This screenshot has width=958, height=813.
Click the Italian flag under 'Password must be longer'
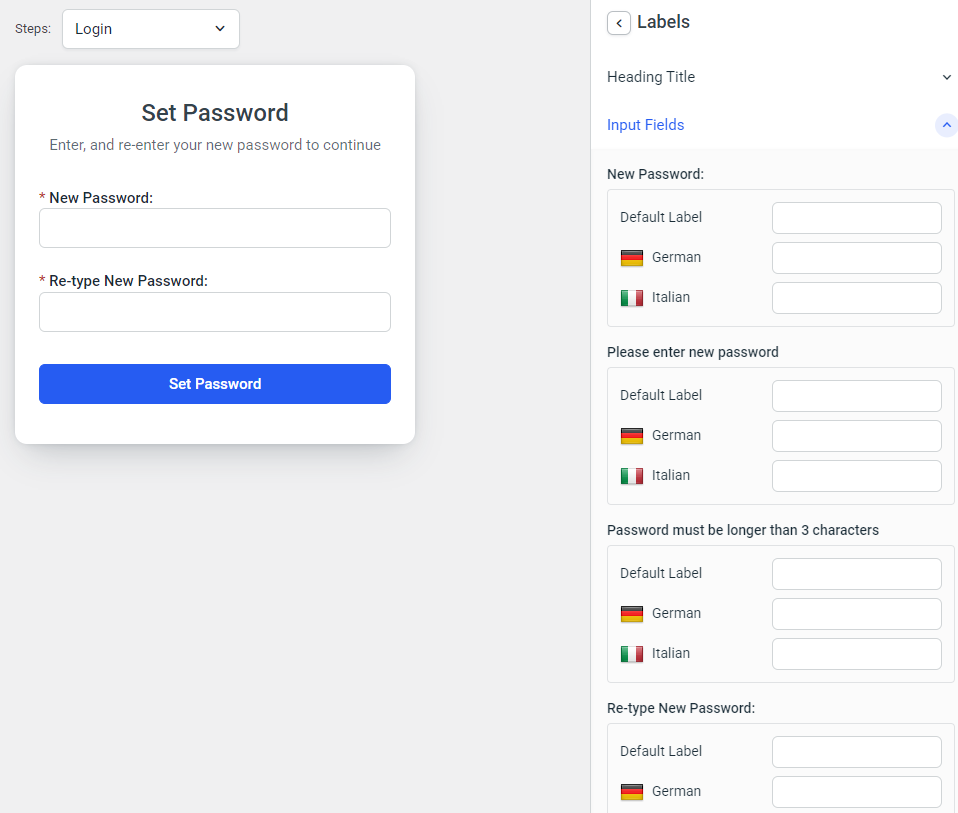point(632,653)
